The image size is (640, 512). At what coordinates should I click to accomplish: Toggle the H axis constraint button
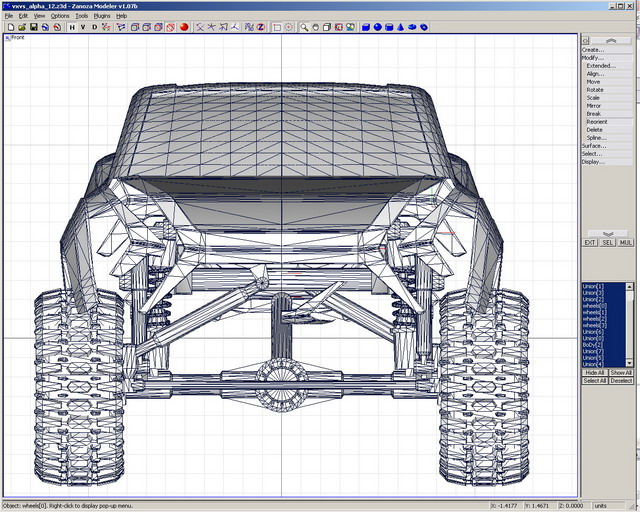click(72, 27)
